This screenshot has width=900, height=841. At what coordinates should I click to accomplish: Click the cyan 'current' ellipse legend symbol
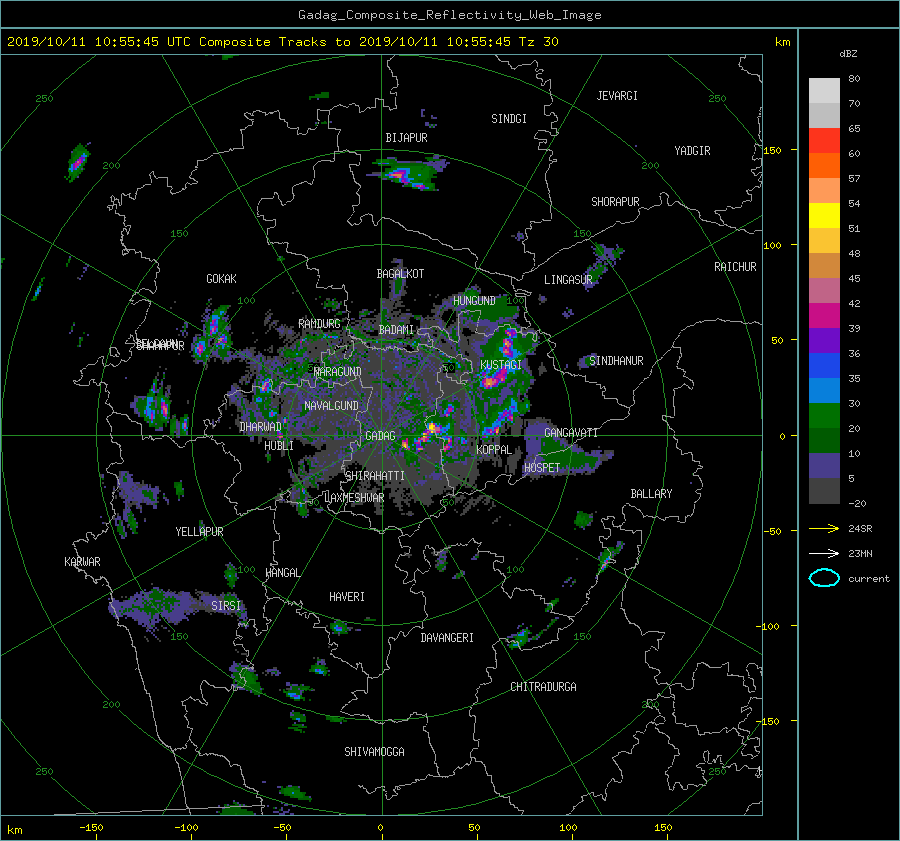[x=824, y=578]
